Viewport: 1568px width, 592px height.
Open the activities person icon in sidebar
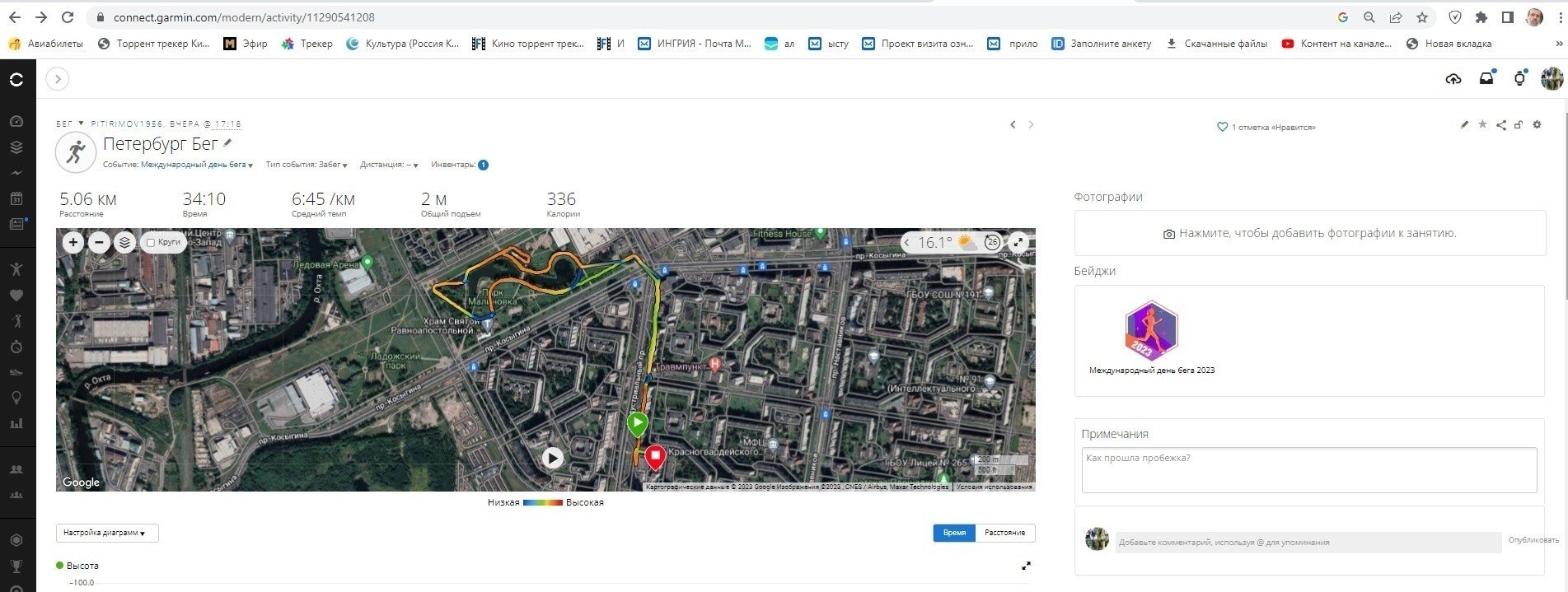click(x=16, y=268)
